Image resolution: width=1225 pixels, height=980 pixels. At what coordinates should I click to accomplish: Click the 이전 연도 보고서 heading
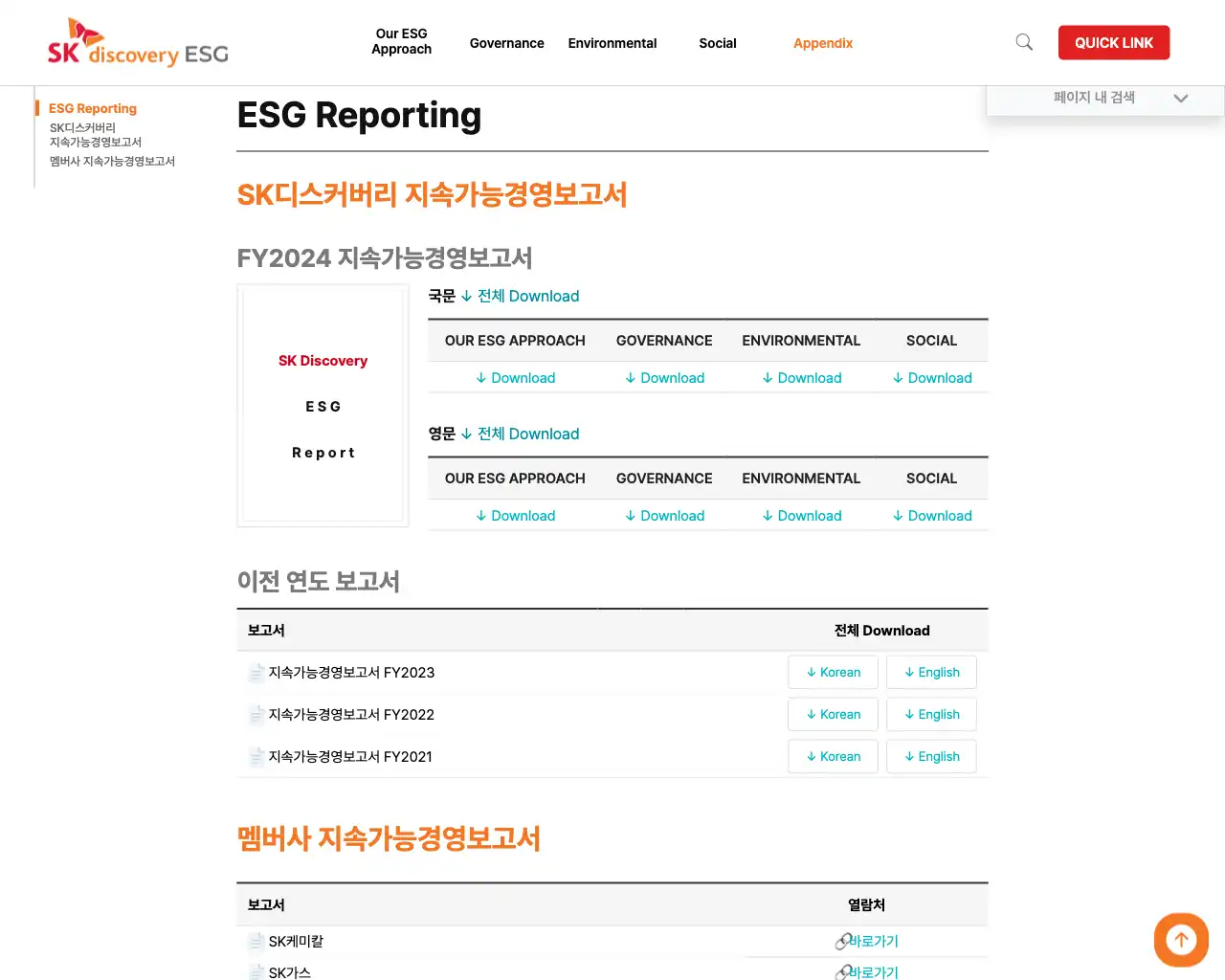click(x=319, y=582)
